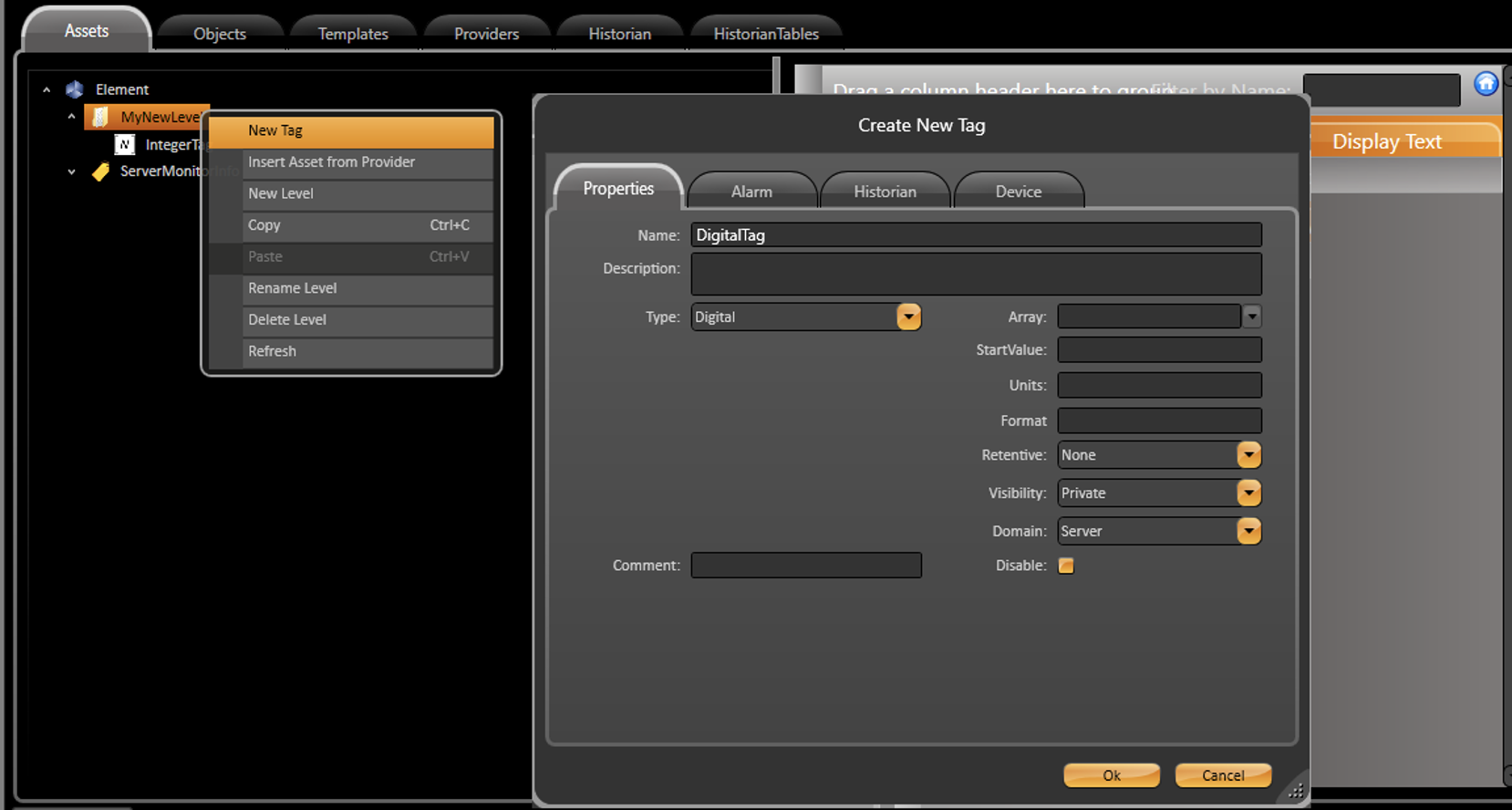Open the Type dropdown

(x=908, y=317)
